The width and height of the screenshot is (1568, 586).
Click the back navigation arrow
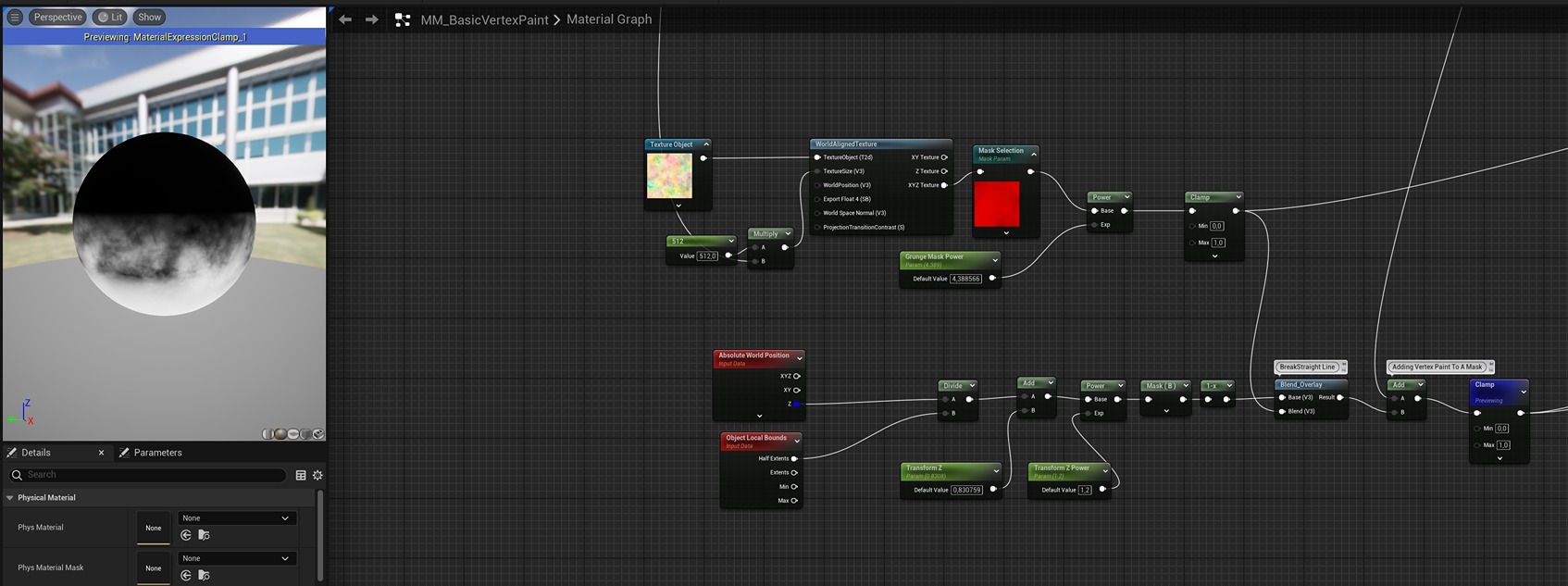point(345,19)
